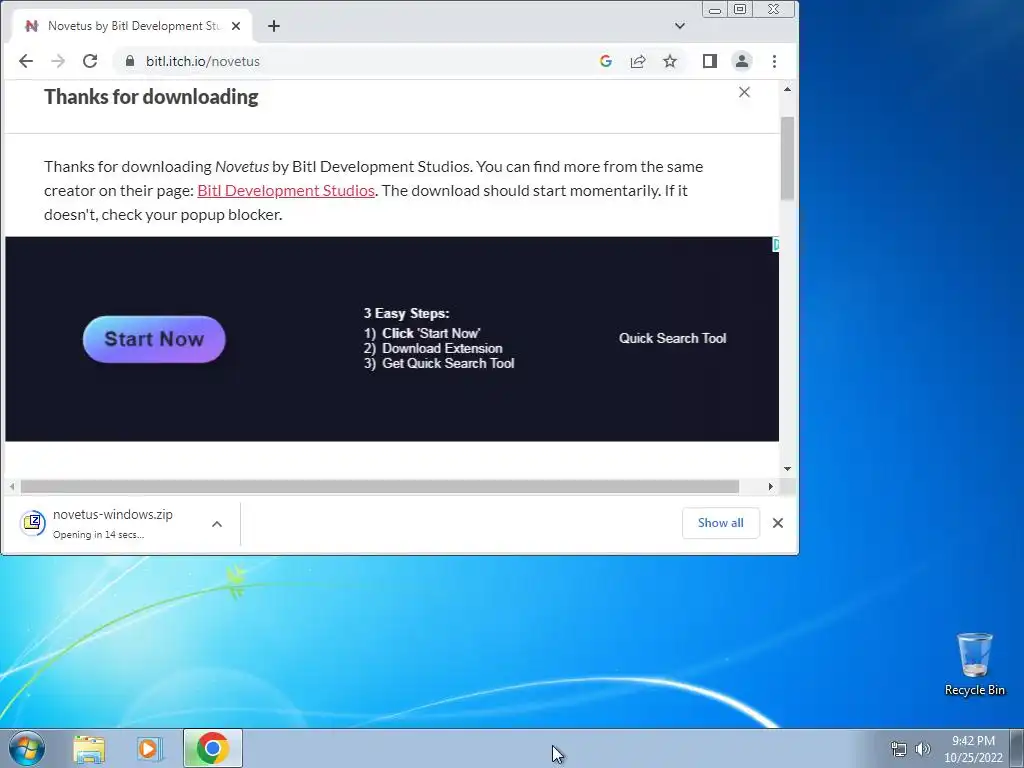Image resolution: width=1024 pixels, height=768 pixels.
Task: Dismiss the Thanks for downloading dialog
Action: point(744,92)
